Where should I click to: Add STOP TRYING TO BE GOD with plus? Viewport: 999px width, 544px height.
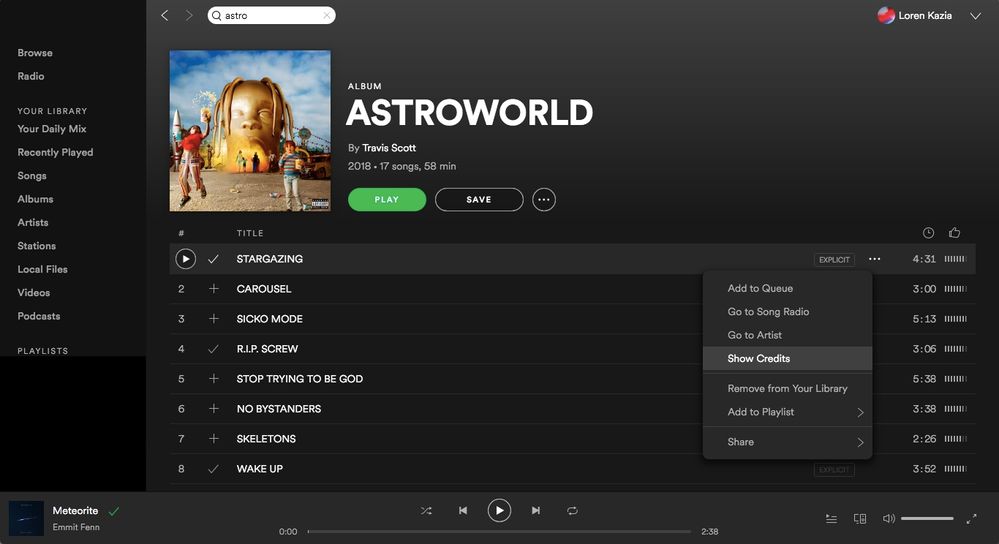(213, 378)
